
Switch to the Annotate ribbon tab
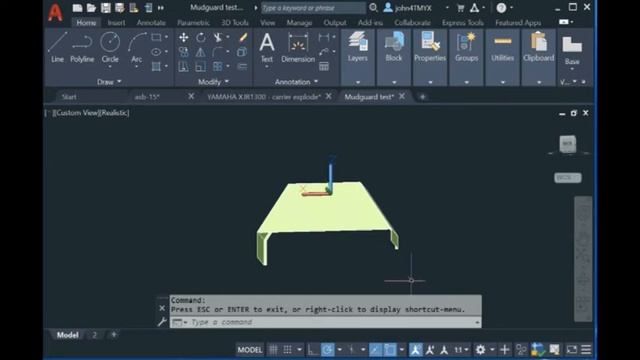pyautogui.click(x=151, y=23)
